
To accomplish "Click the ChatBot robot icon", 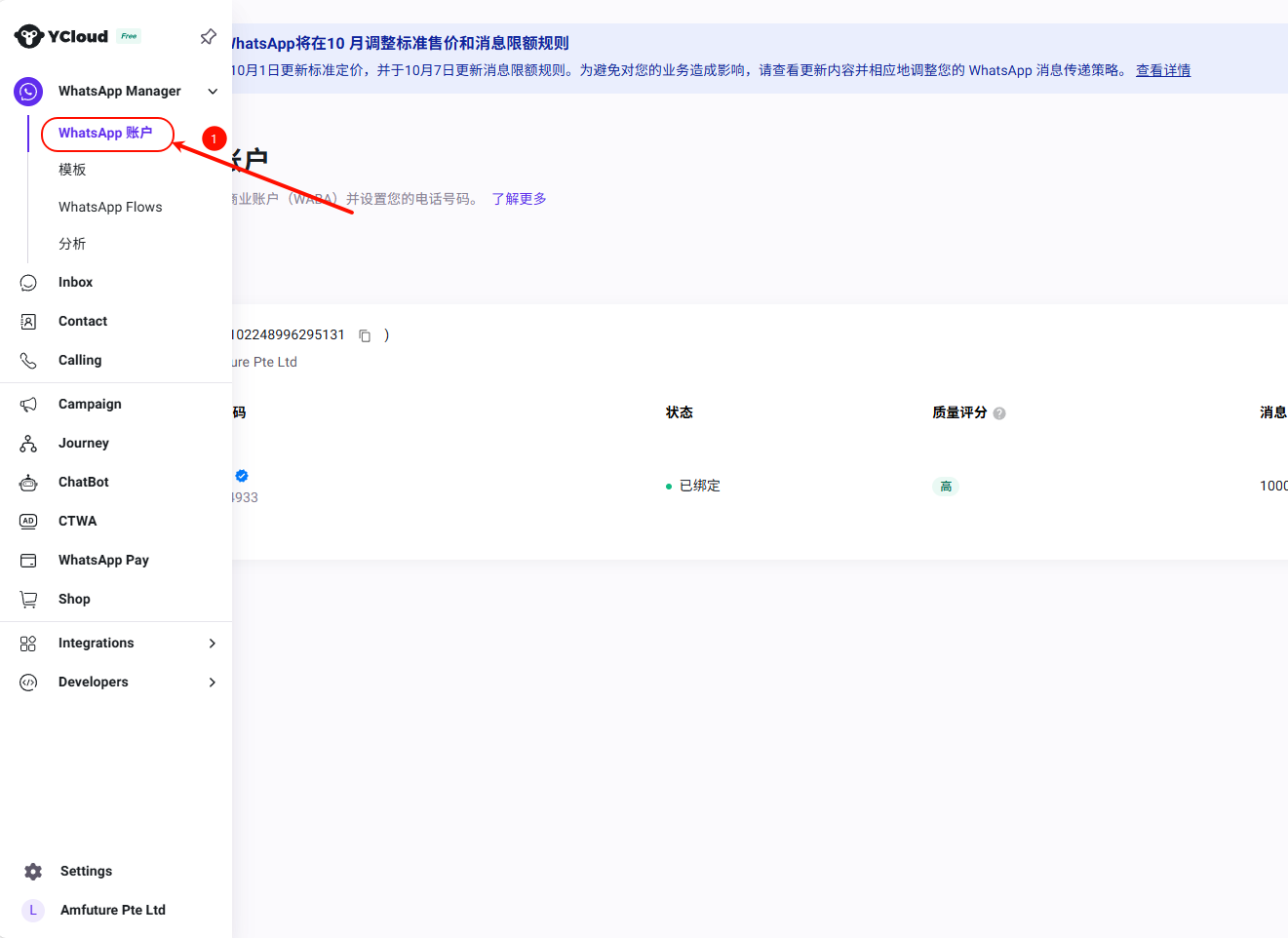I will (28, 483).
